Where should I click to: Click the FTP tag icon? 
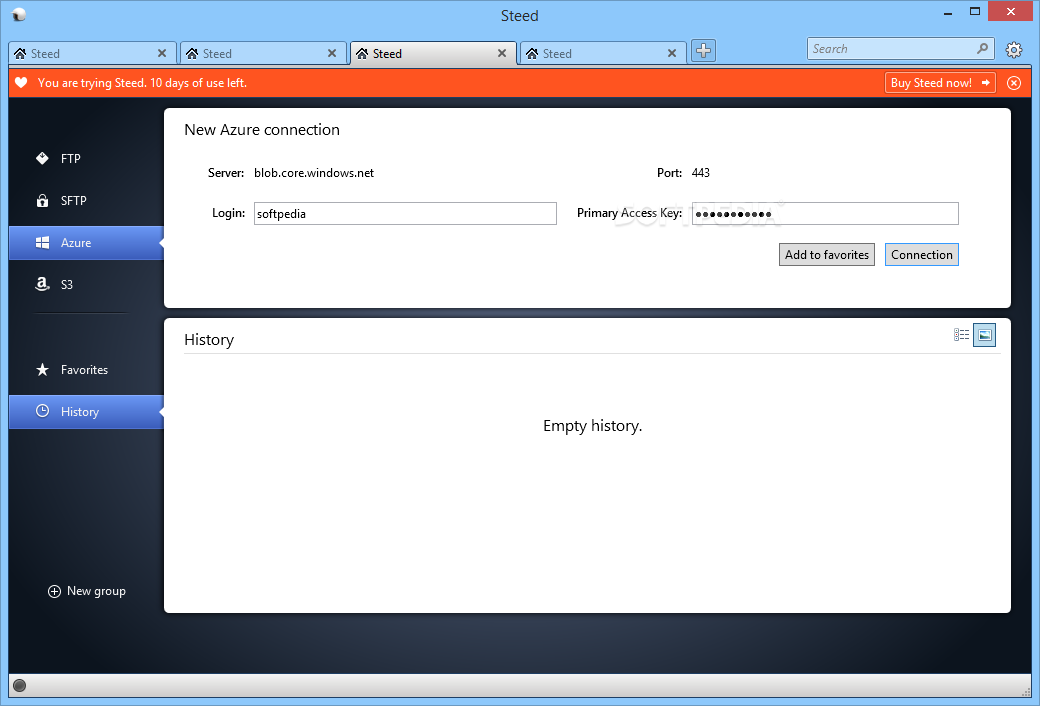(42, 159)
